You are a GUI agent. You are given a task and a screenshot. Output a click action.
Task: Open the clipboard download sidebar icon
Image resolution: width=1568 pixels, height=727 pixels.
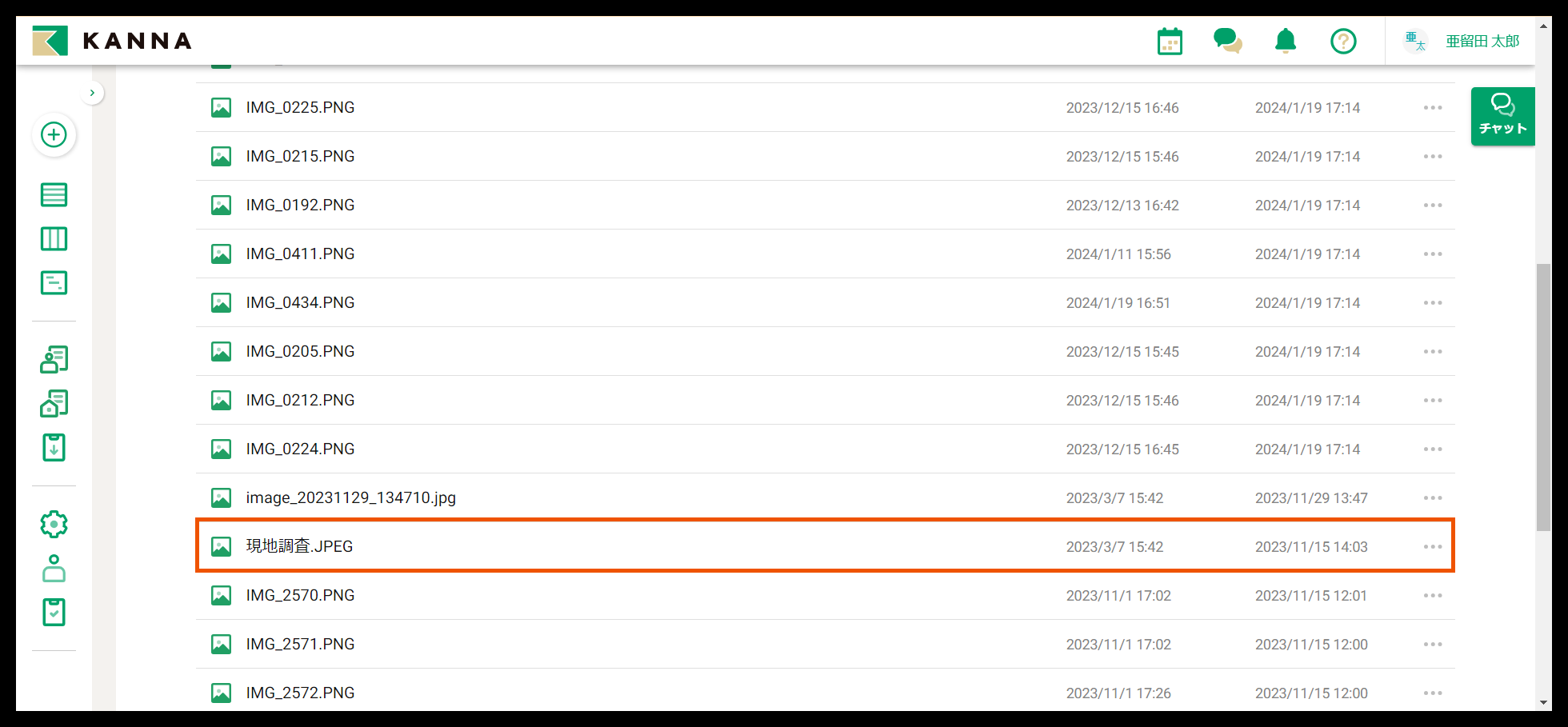click(x=54, y=448)
